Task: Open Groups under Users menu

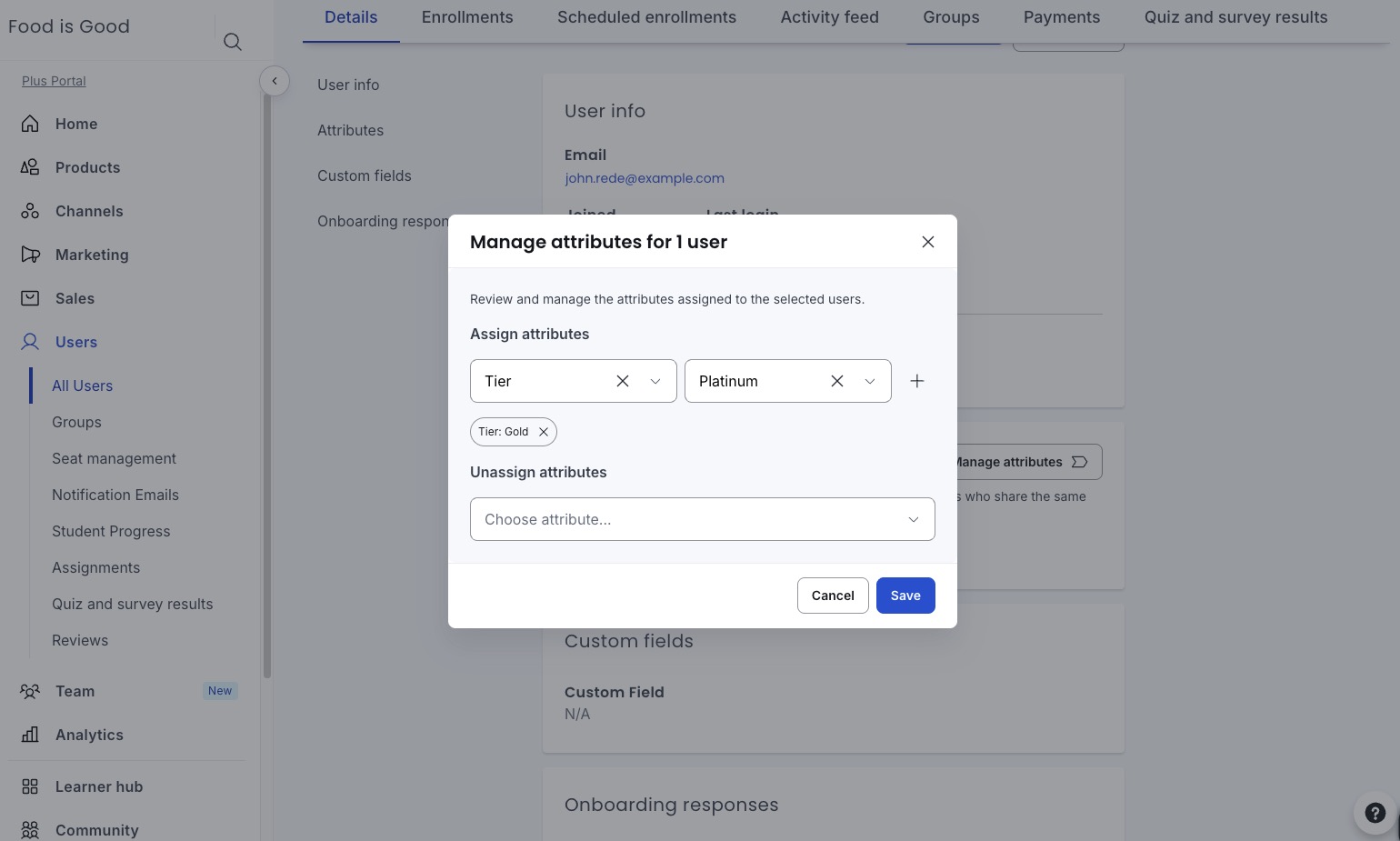Action: (76, 422)
